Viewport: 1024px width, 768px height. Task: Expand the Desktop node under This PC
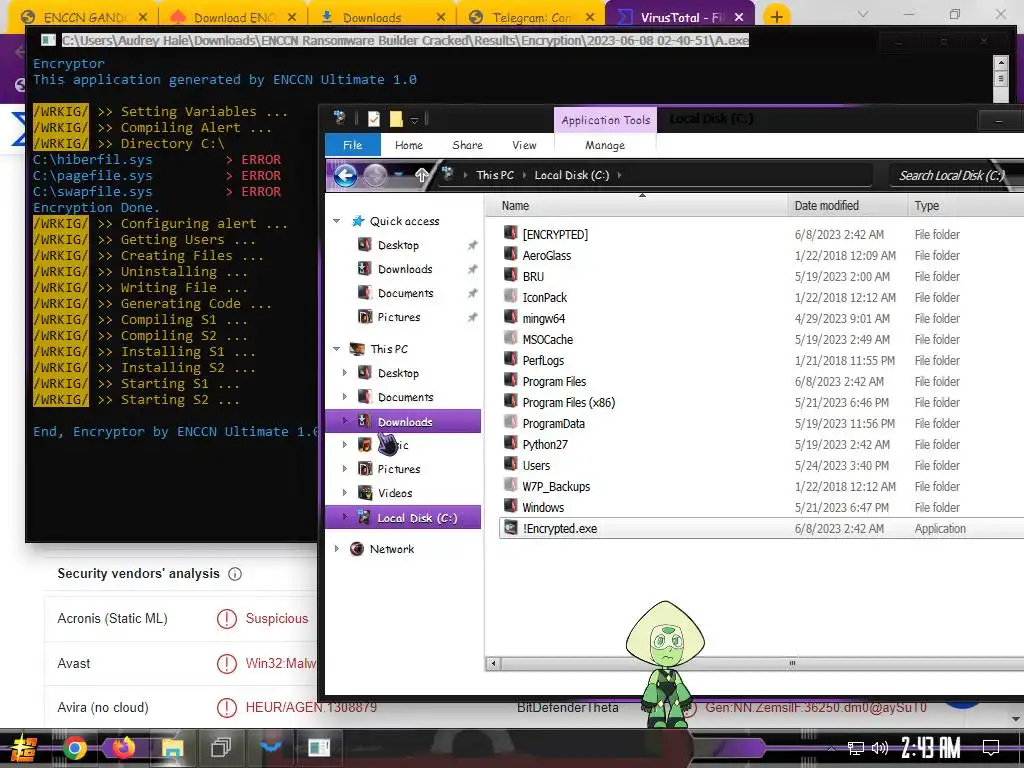[345, 373]
